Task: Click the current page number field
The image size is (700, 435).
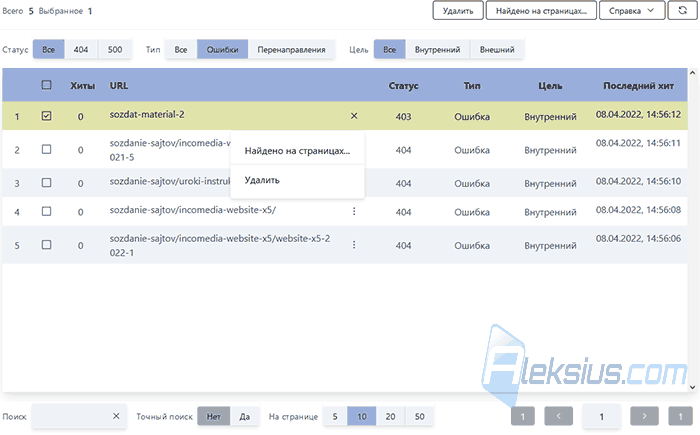Action: [x=601, y=416]
